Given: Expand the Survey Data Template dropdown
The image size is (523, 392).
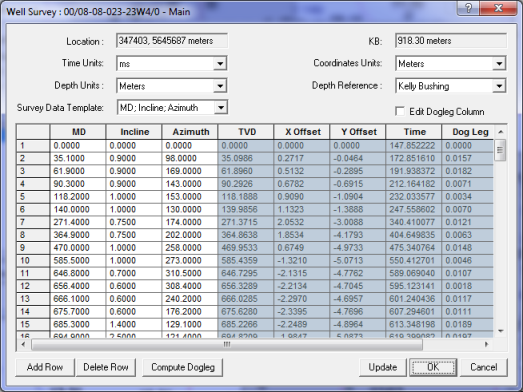Looking at the screenshot, I should point(221,108).
